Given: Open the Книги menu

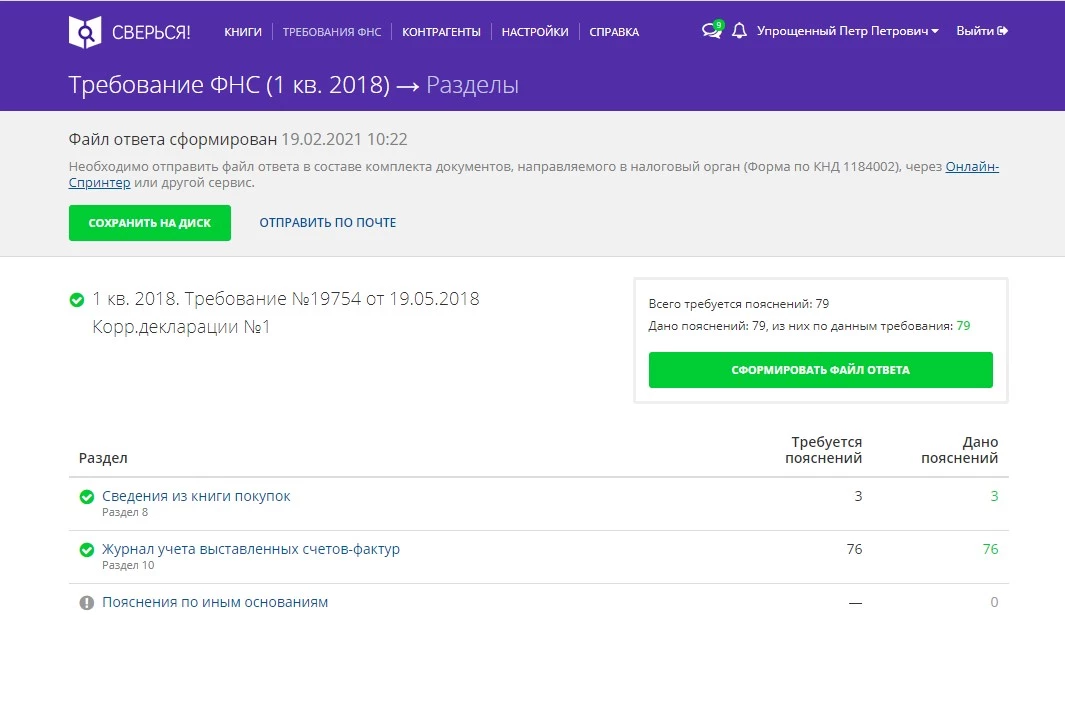Looking at the screenshot, I should pos(243,32).
